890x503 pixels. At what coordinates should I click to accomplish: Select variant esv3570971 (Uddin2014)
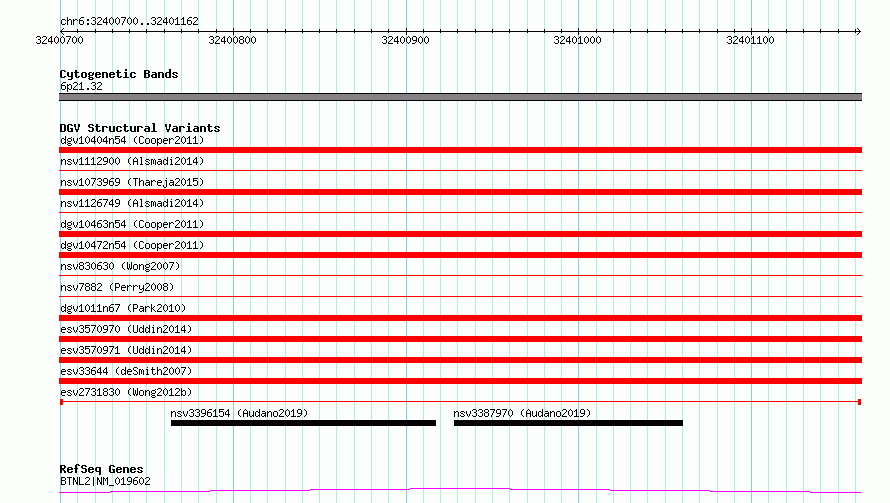click(126, 350)
